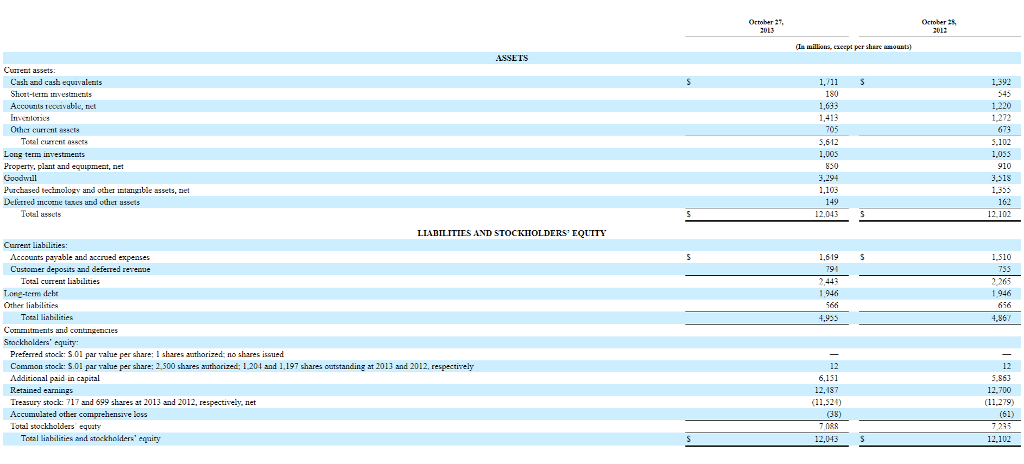Click the 2013 accounts receivable value 1,633
The image size is (1024, 464).
point(828,106)
